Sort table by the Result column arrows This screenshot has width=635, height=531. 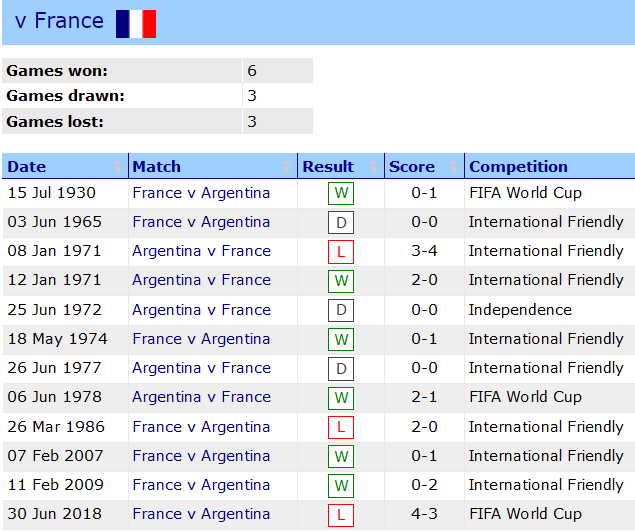coord(375,166)
